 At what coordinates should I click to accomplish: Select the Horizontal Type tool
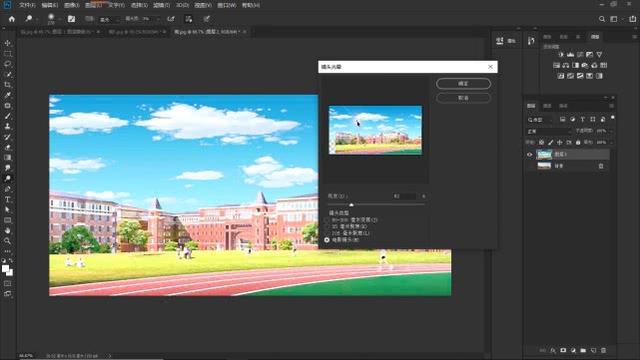pos(7,199)
